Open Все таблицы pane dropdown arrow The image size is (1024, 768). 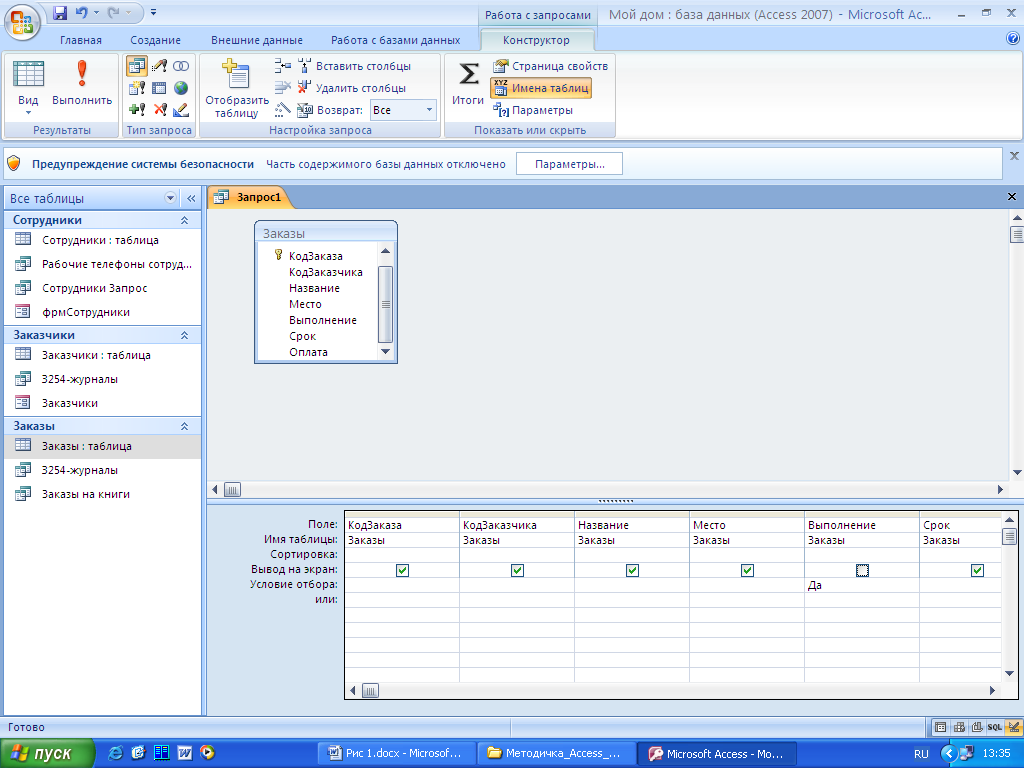click(170, 198)
